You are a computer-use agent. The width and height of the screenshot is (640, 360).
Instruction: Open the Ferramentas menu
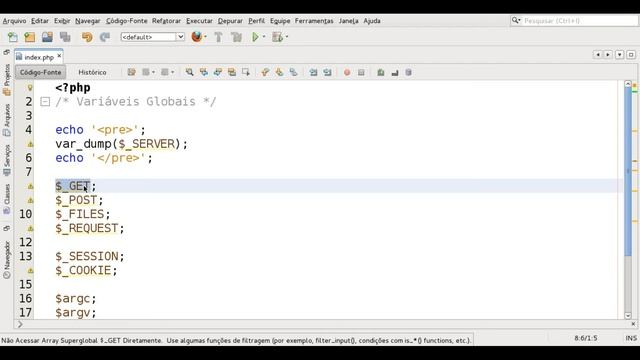pos(314,21)
